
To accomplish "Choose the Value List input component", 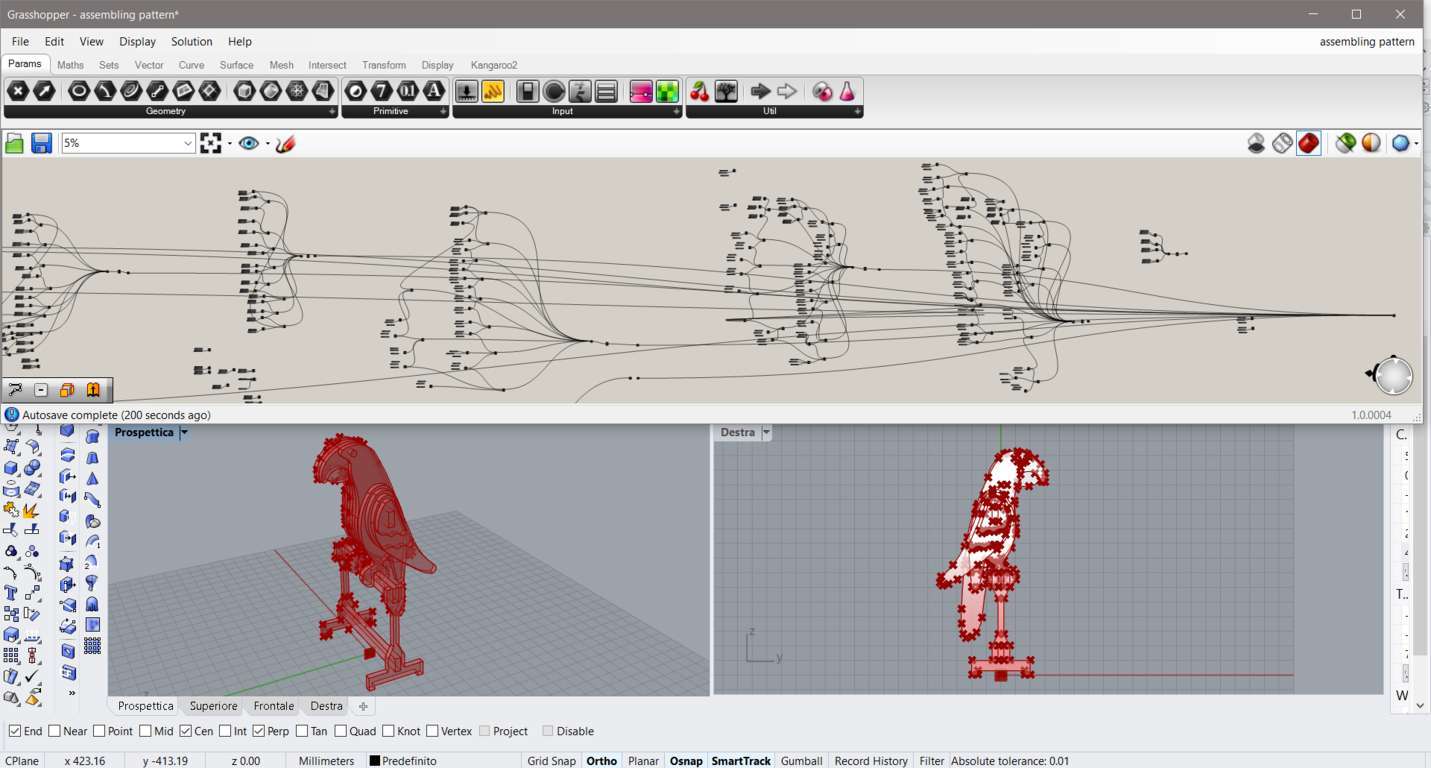I will click(x=606, y=92).
